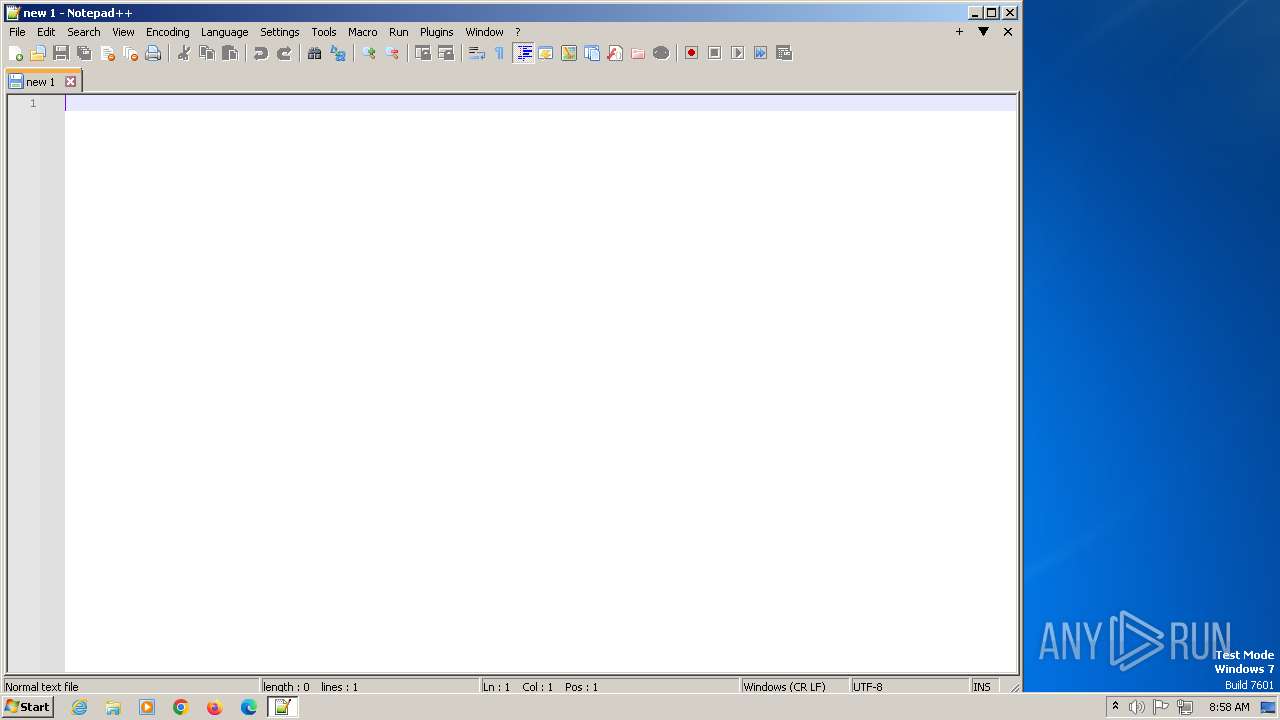The width and height of the screenshot is (1280, 720).
Task: Open the Plugins menu
Action: point(437,32)
